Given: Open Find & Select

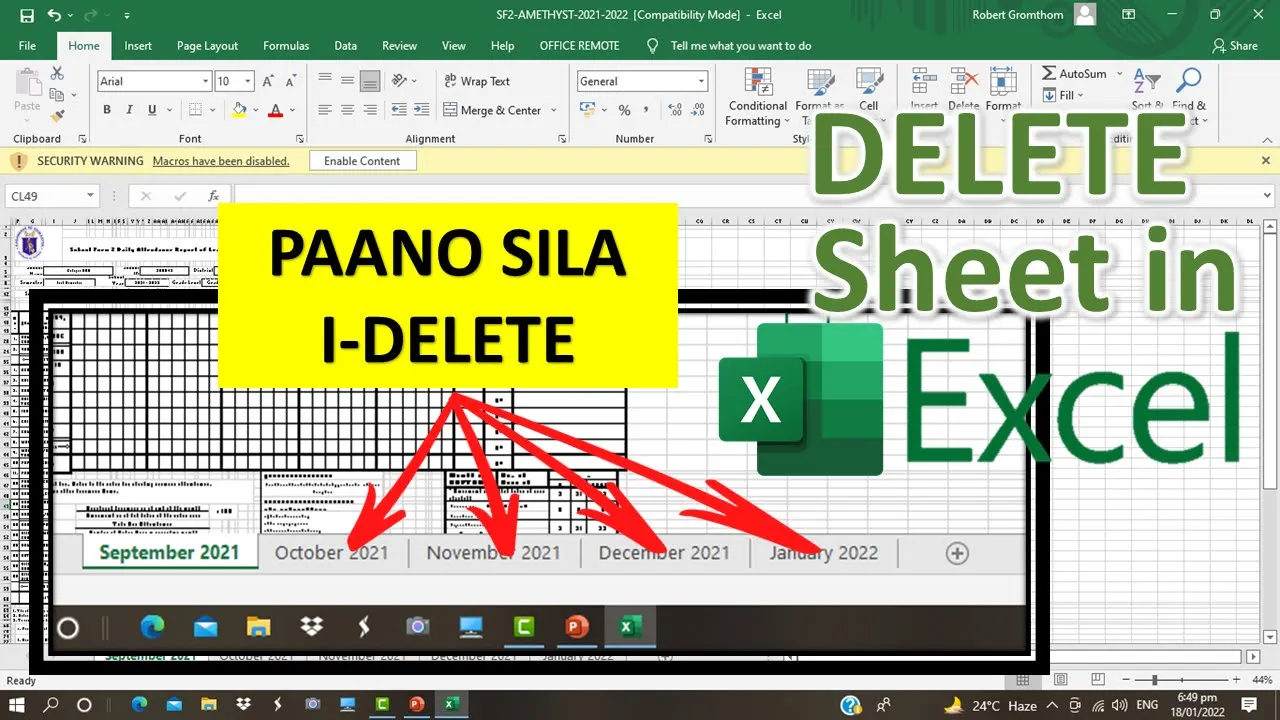Looking at the screenshot, I should [x=1189, y=98].
